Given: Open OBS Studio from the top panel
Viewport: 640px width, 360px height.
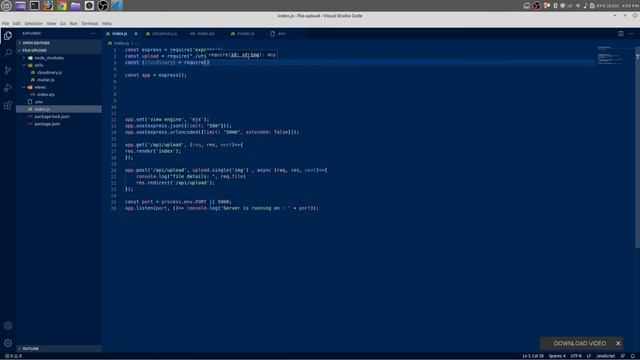Looking at the screenshot, I should (x=103, y=6).
